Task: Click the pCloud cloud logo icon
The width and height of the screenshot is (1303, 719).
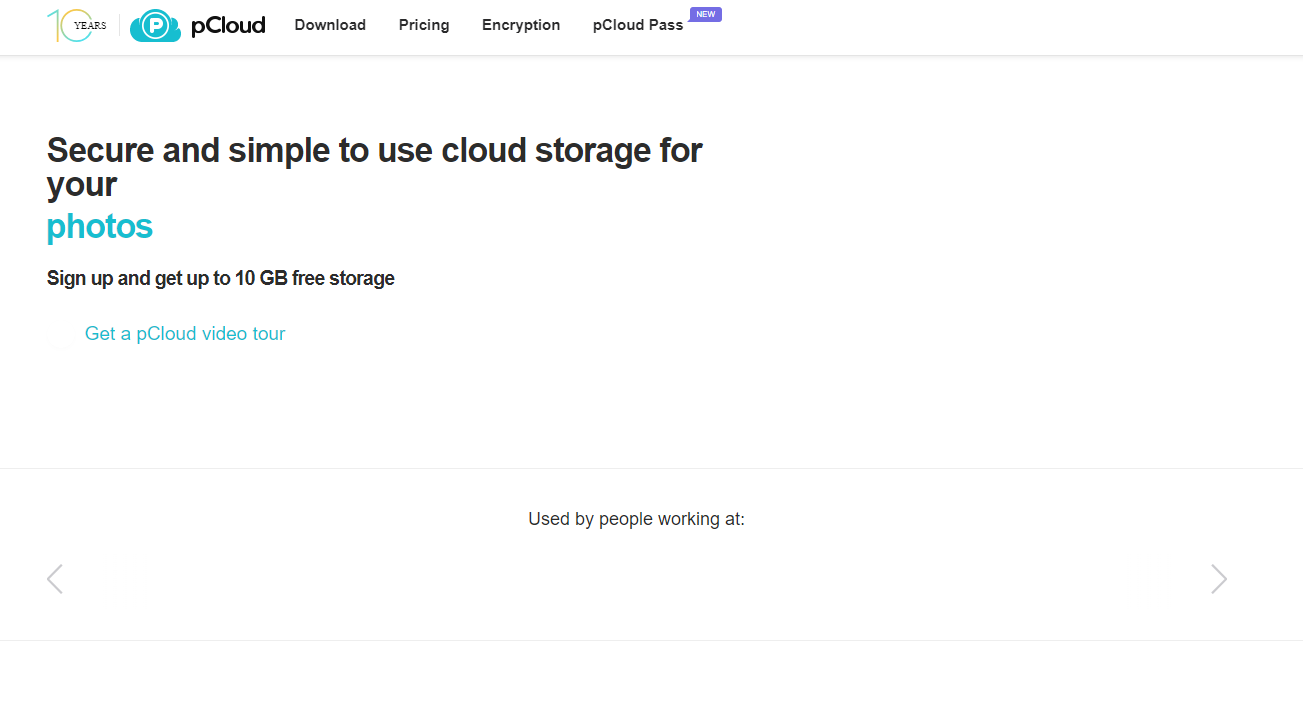Action: [x=155, y=25]
